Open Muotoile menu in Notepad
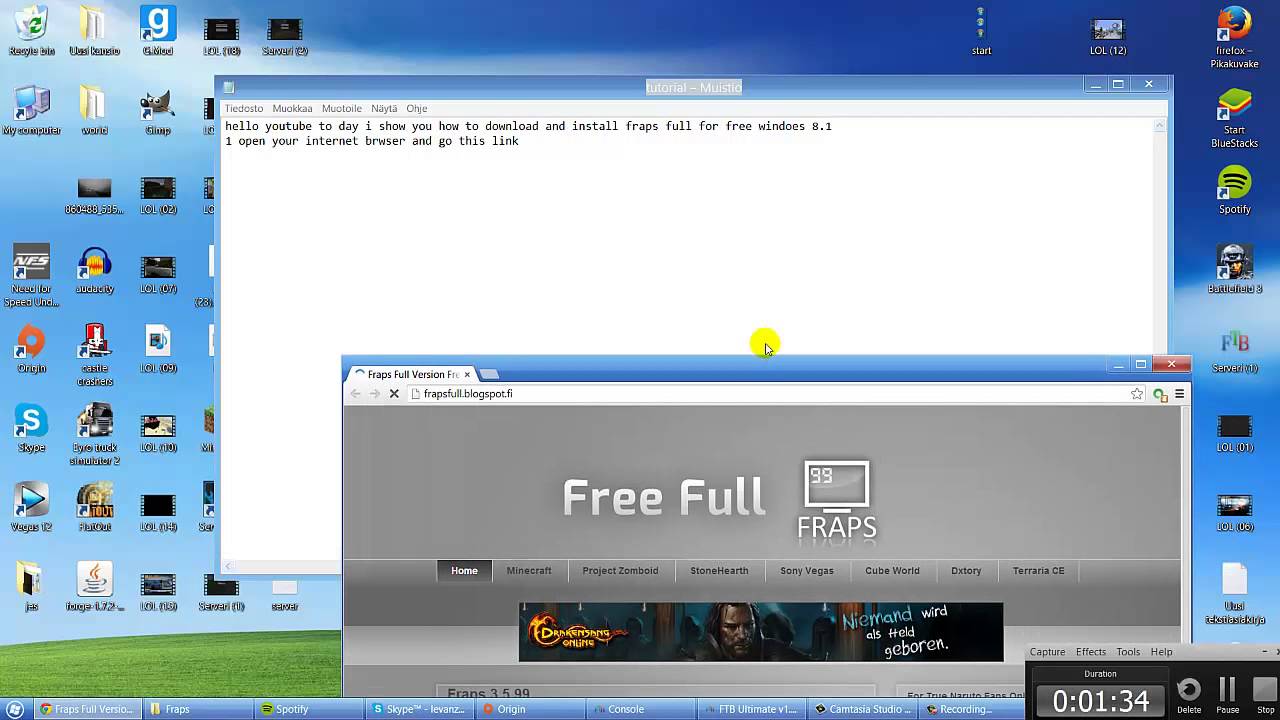1280x720 pixels. coord(341,108)
